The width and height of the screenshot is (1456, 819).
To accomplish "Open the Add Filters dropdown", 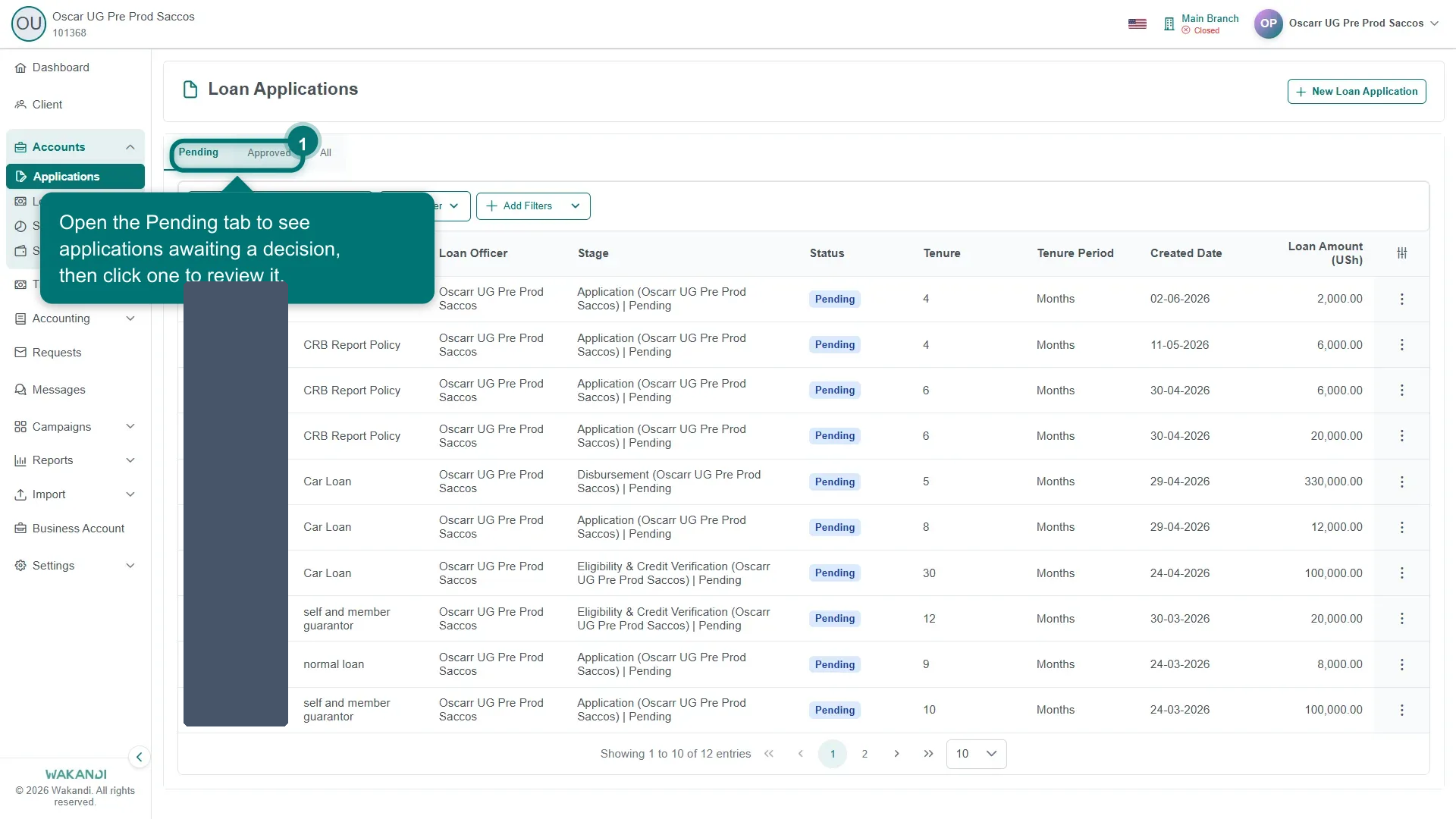I will pos(533,206).
